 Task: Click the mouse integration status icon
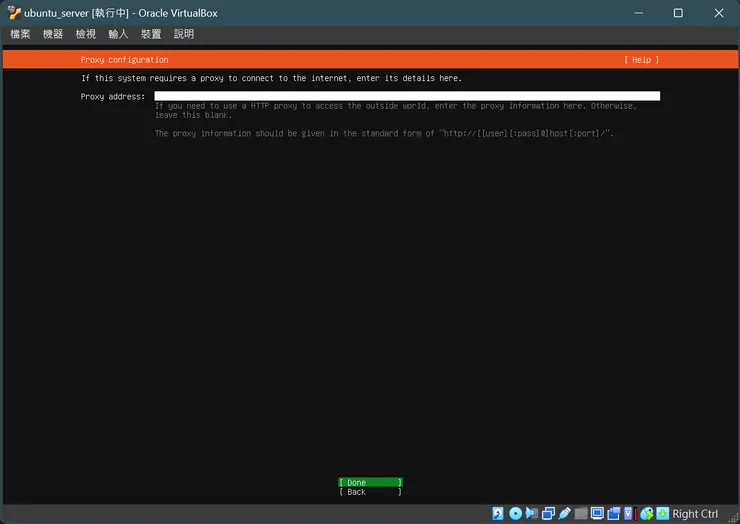[647, 513]
